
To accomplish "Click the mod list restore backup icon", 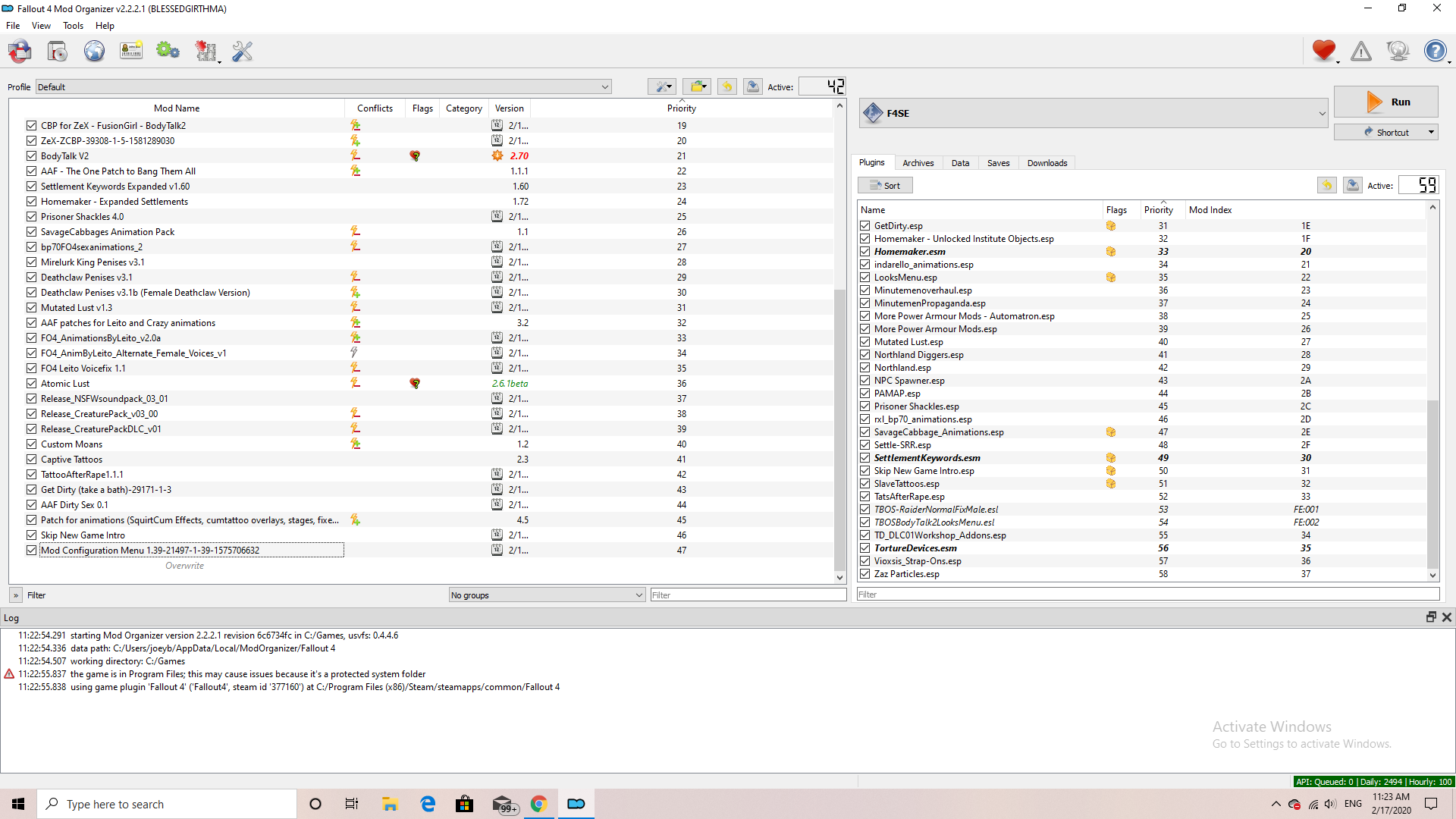I will (x=727, y=86).
